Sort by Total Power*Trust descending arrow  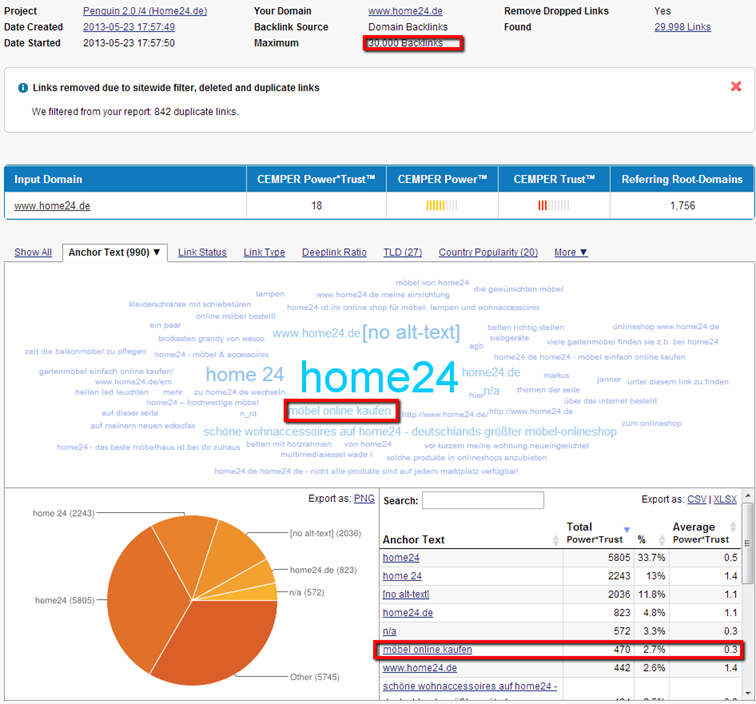[627, 530]
